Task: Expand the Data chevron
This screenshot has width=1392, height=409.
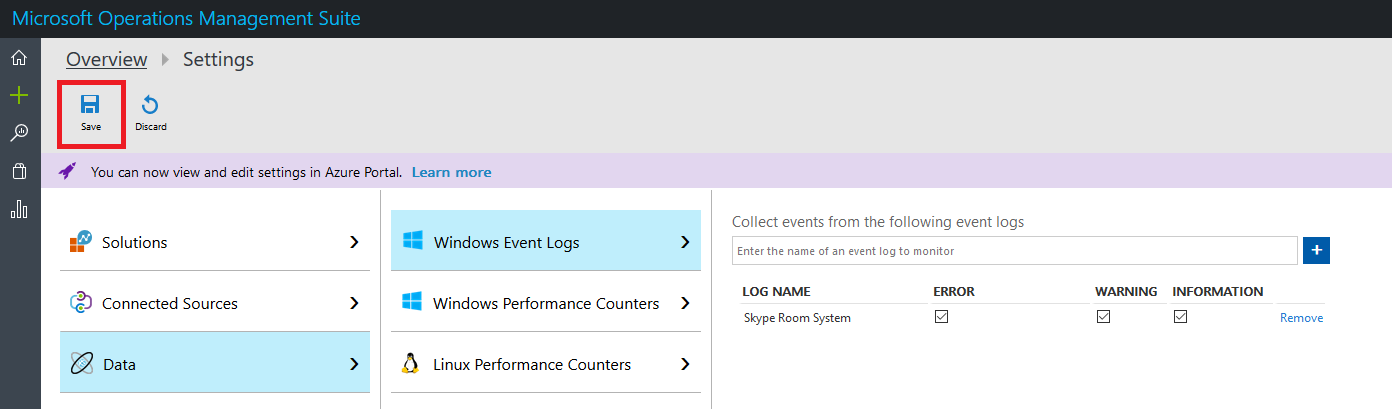Action: click(354, 364)
